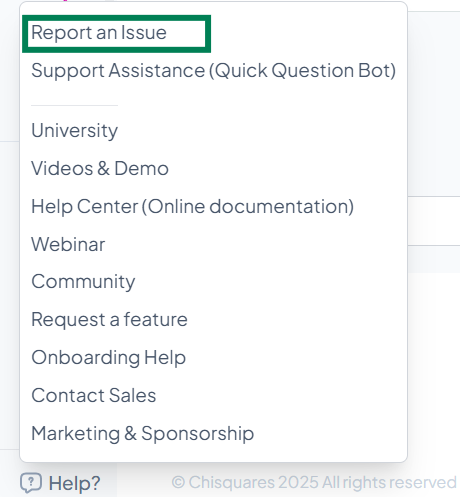Open Help Center (Online documentation)
Screen dimensions: 460x497
192,206
